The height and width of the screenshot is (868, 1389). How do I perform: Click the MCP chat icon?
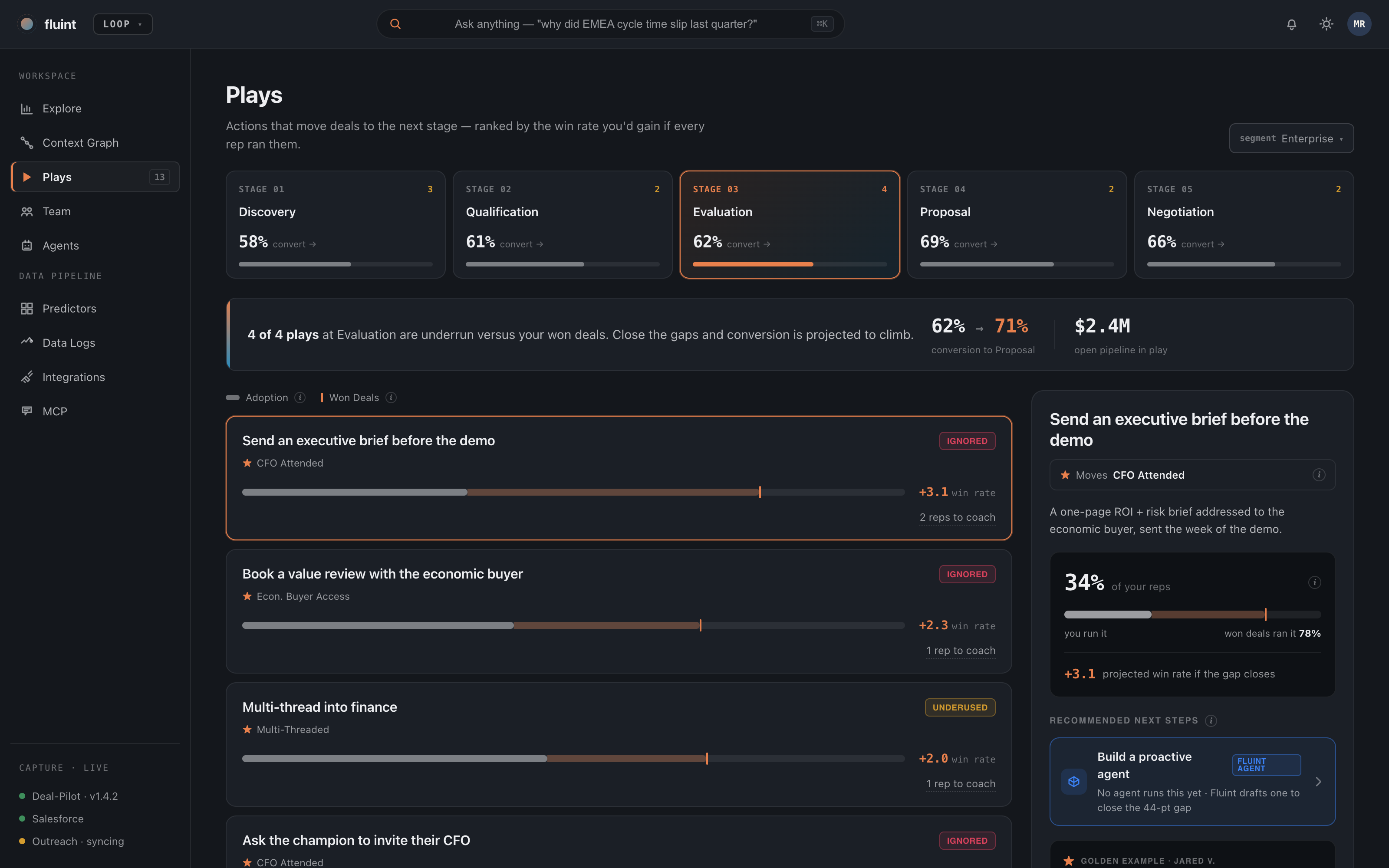click(x=27, y=411)
